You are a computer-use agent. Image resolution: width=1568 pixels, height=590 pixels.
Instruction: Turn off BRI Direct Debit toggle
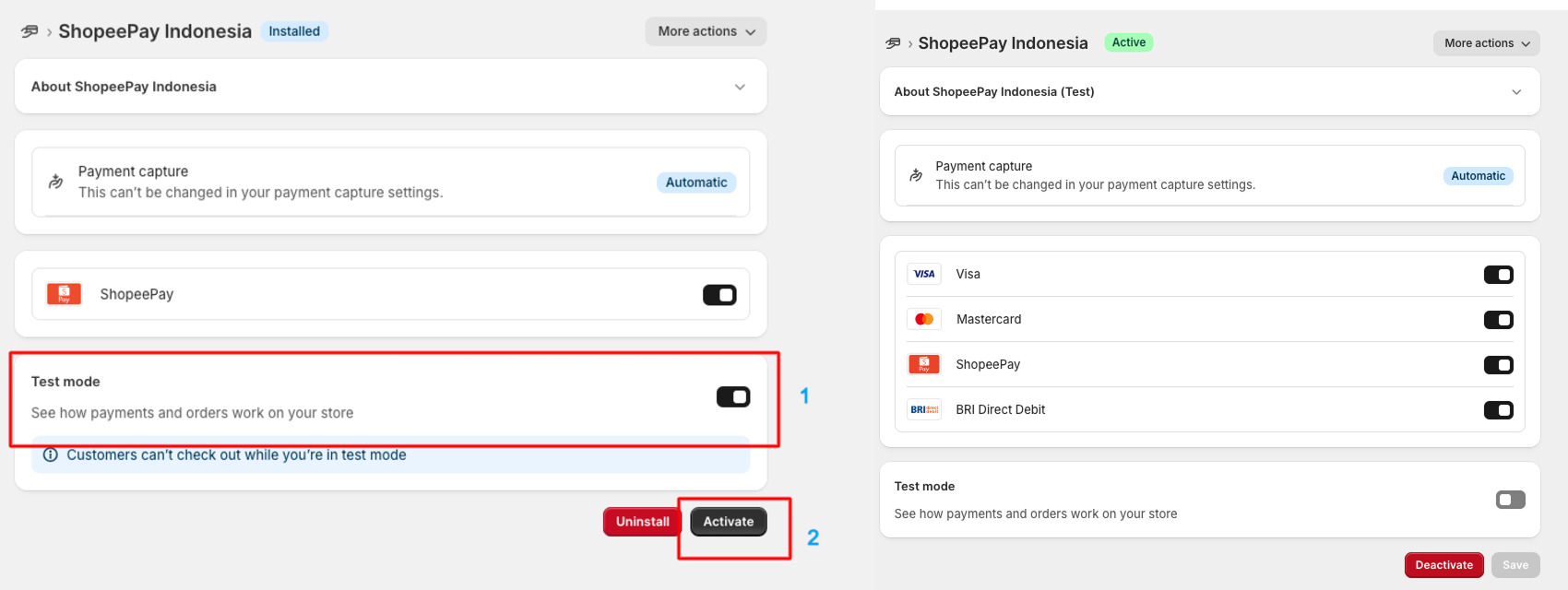(1498, 410)
